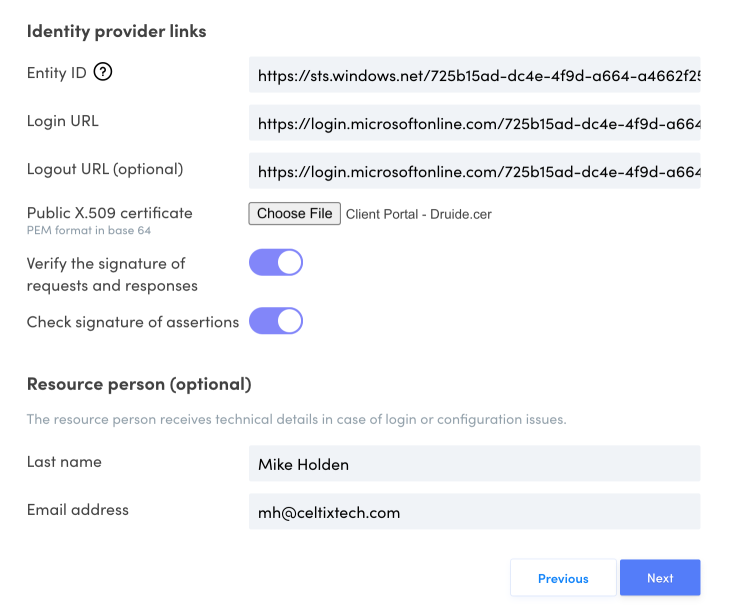
Task: Click the Email address input field
Action: point(474,512)
